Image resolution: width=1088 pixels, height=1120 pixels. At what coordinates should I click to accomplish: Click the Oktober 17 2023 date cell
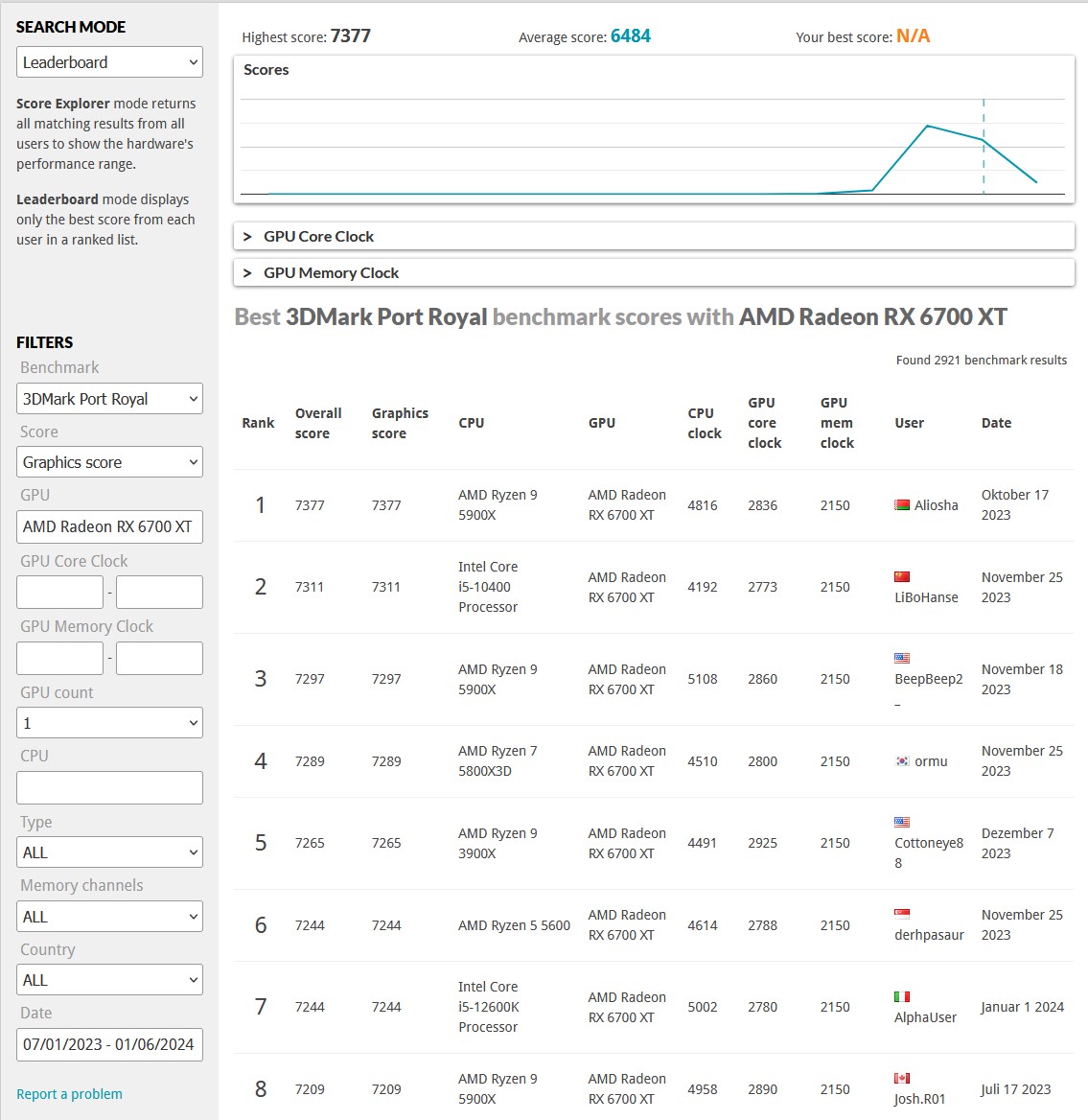(x=1014, y=505)
